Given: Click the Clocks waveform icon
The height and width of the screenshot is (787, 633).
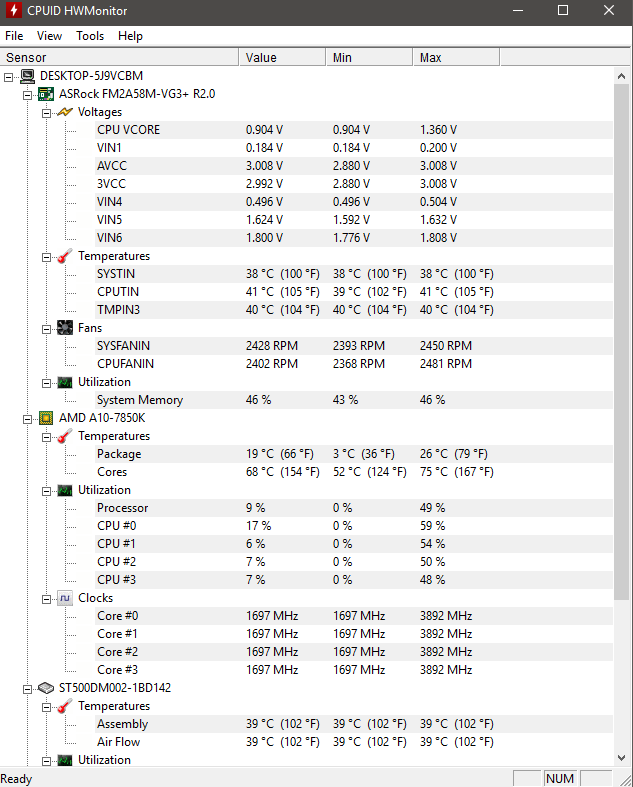Looking at the screenshot, I should click(x=65, y=598).
